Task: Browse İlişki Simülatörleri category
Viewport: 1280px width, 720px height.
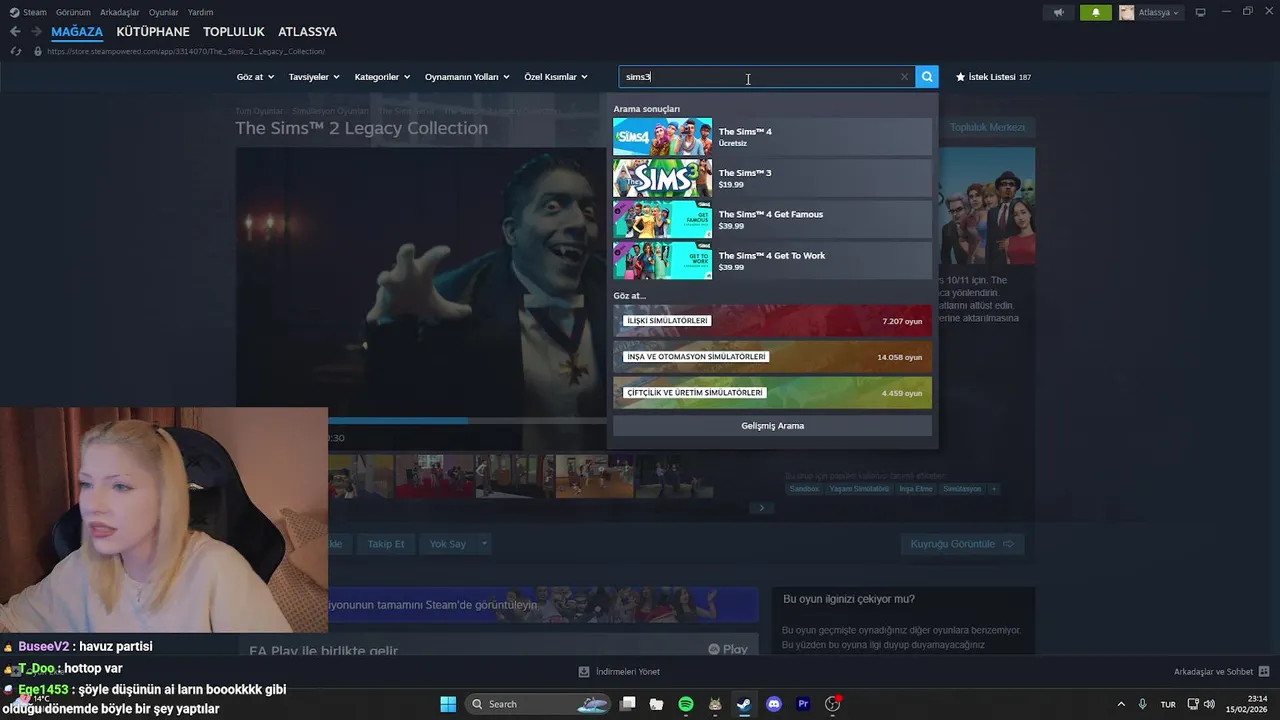Action: coord(772,321)
